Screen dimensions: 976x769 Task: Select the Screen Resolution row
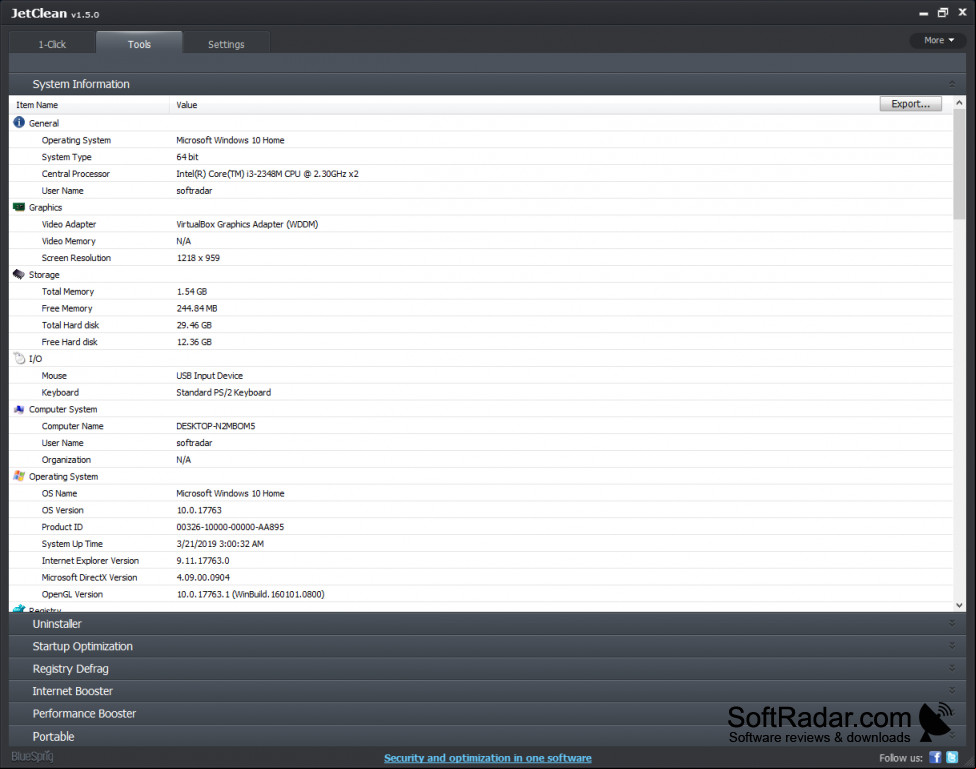(481, 258)
